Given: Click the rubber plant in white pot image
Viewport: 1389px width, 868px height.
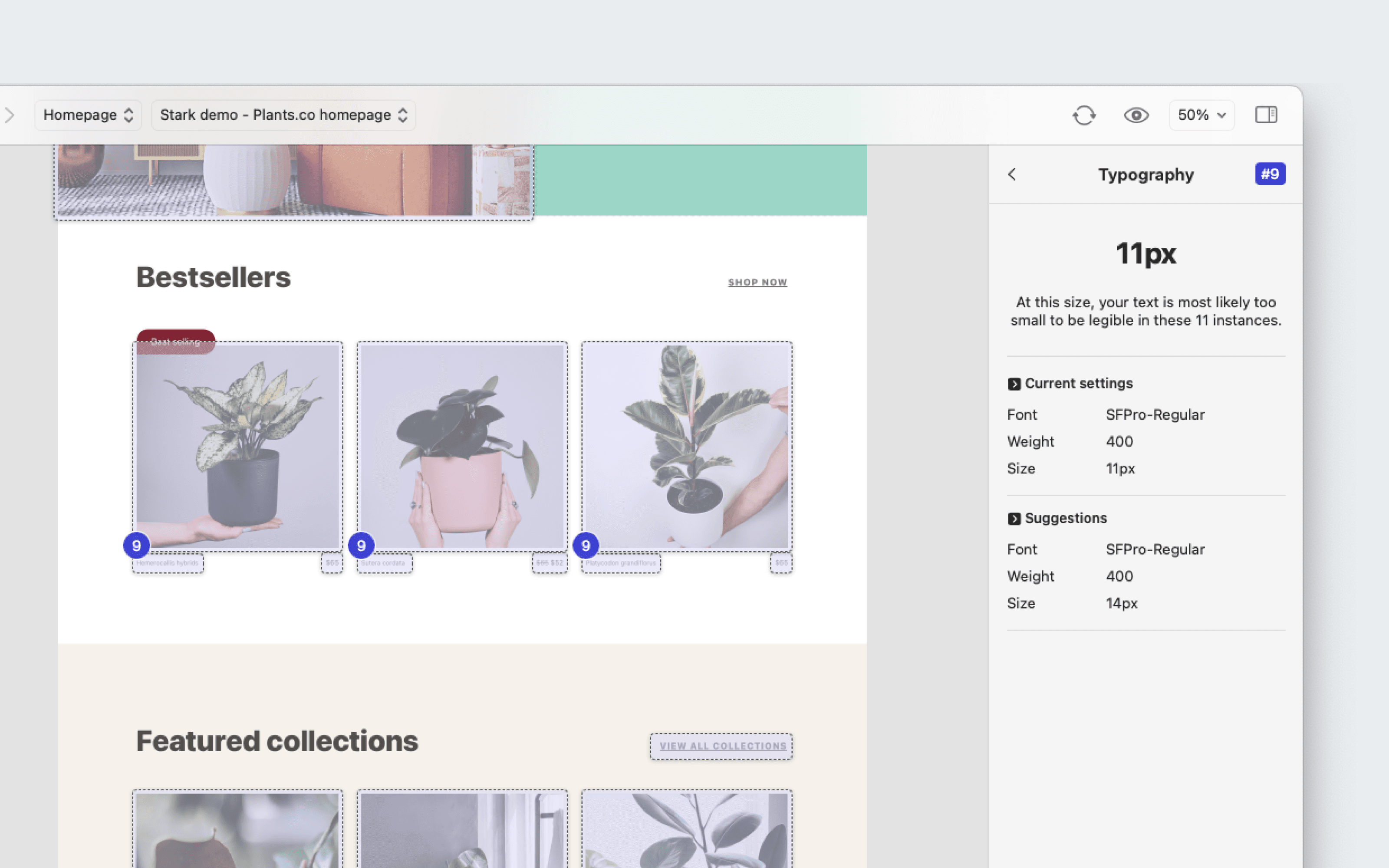Looking at the screenshot, I should click(x=686, y=447).
